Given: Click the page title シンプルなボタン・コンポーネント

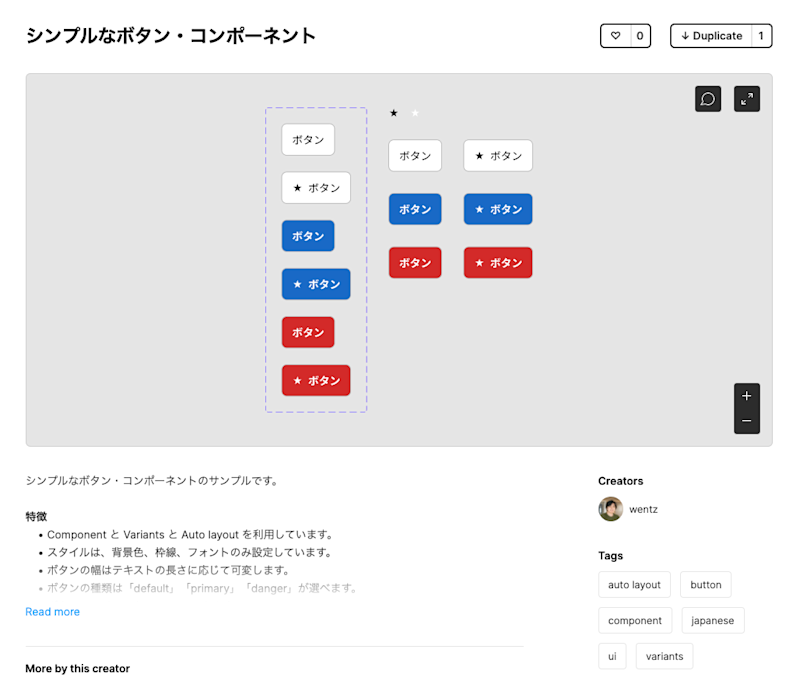Looking at the screenshot, I should coord(171,36).
